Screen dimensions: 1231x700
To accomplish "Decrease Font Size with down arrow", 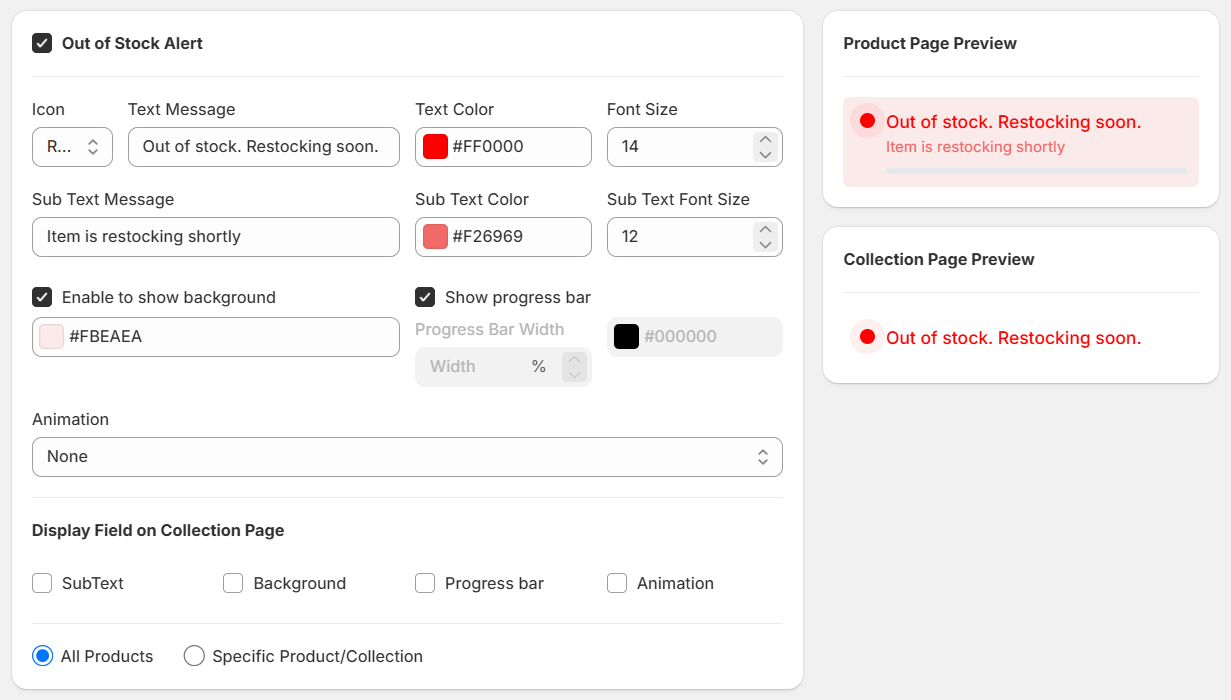I will pyautogui.click(x=765, y=154).
